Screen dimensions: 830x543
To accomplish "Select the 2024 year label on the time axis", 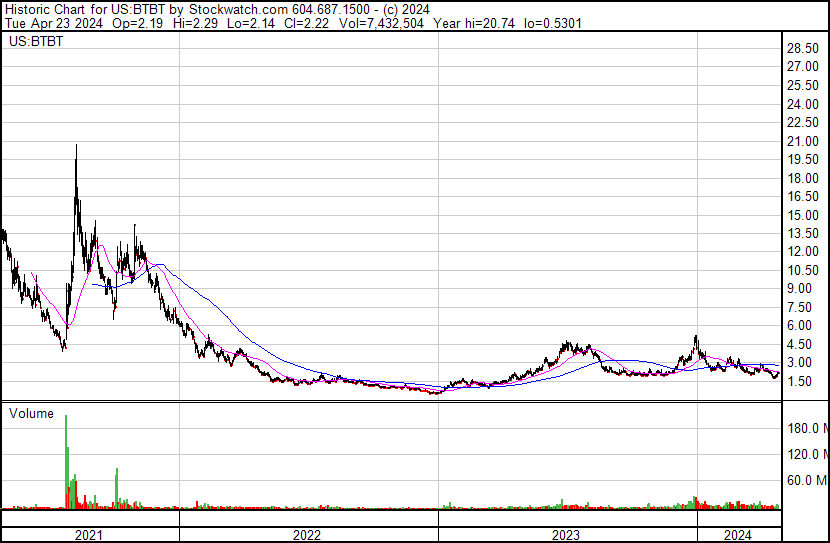I will pos(739,535).
